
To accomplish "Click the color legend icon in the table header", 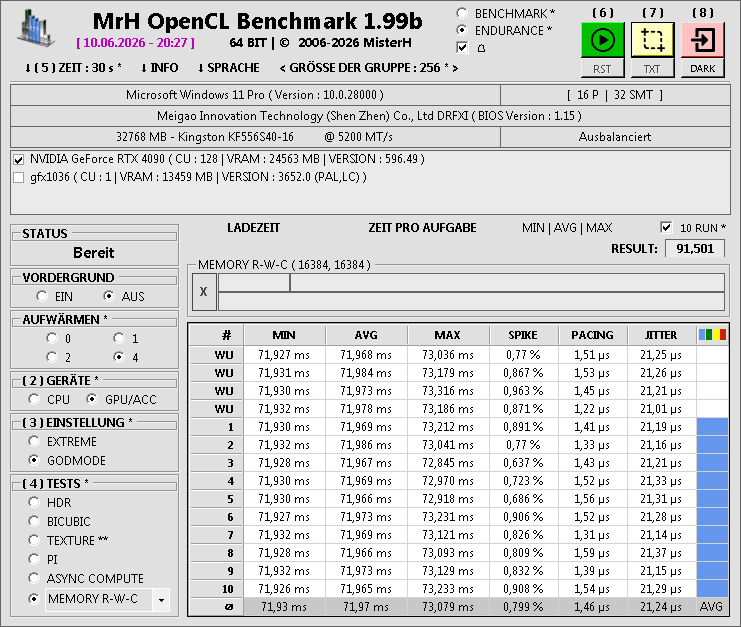I will coord(712,335).
